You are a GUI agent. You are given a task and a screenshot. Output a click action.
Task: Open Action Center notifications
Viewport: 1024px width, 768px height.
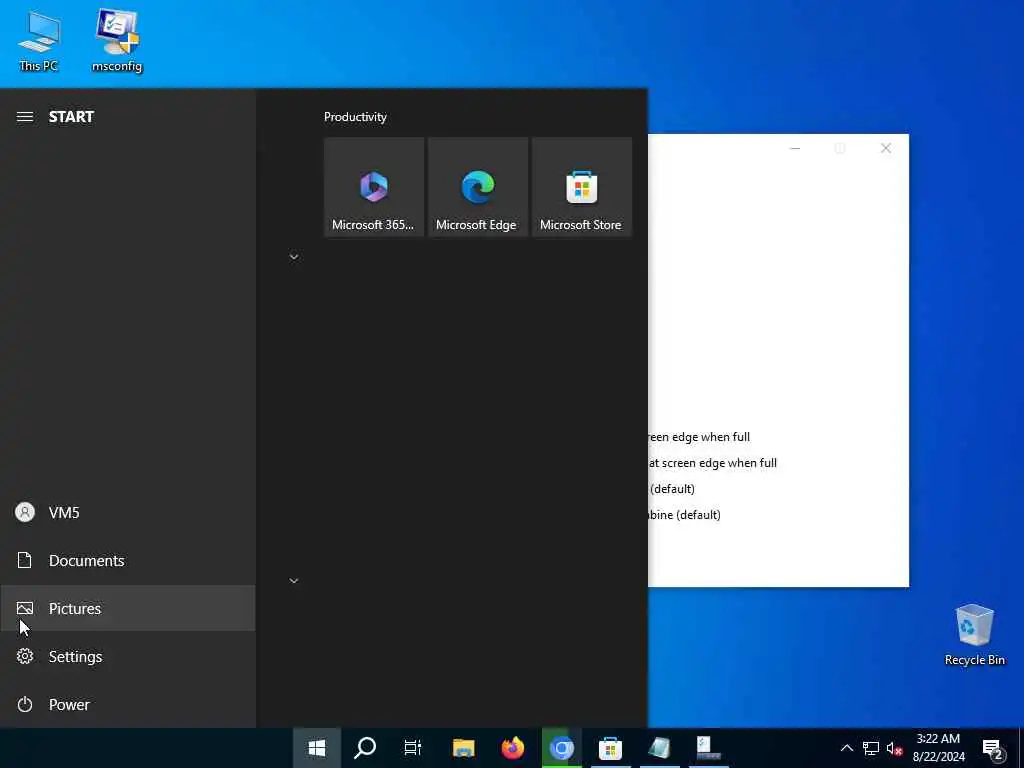point(993,748)
